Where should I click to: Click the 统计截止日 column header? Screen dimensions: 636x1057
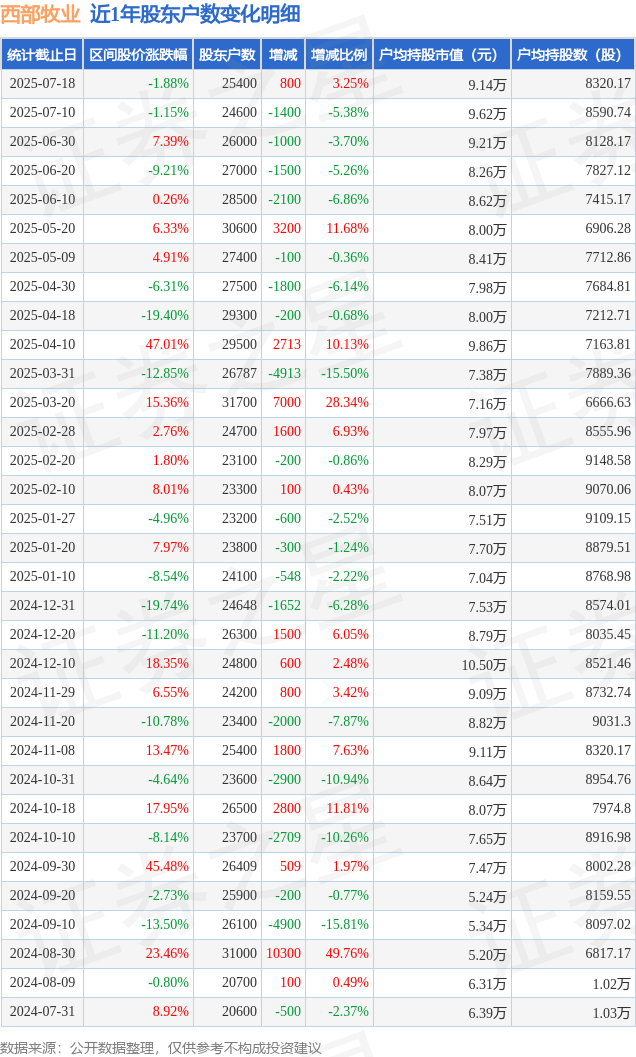[x=42, y=55]
